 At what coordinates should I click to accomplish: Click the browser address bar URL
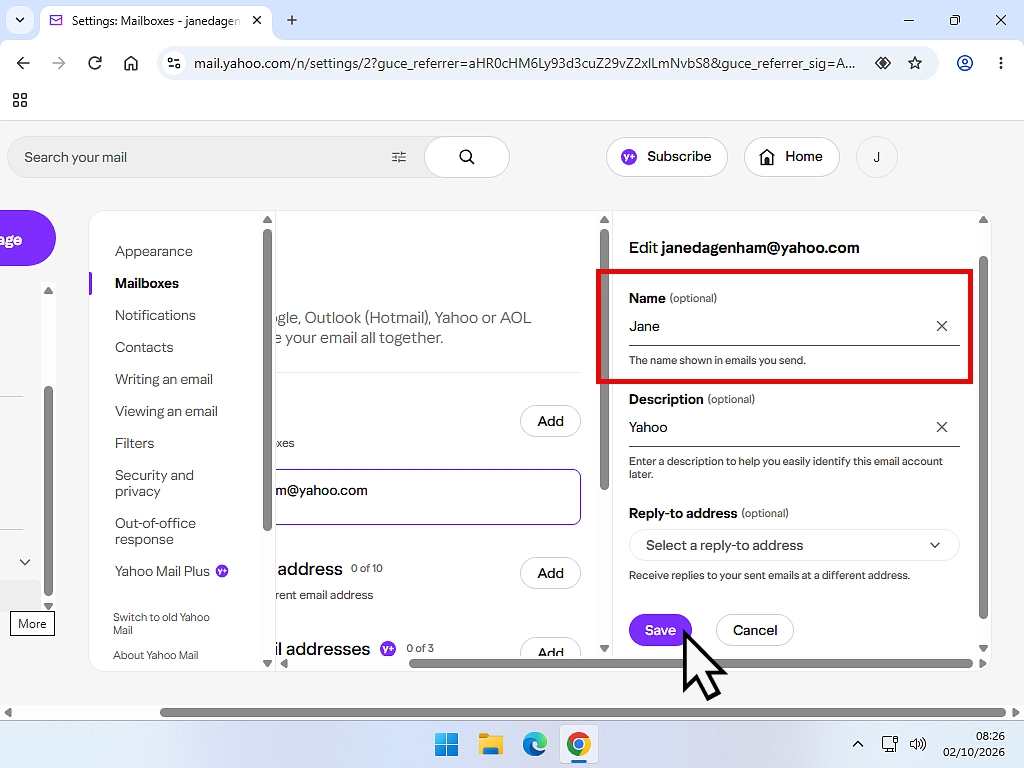point(524,63)
